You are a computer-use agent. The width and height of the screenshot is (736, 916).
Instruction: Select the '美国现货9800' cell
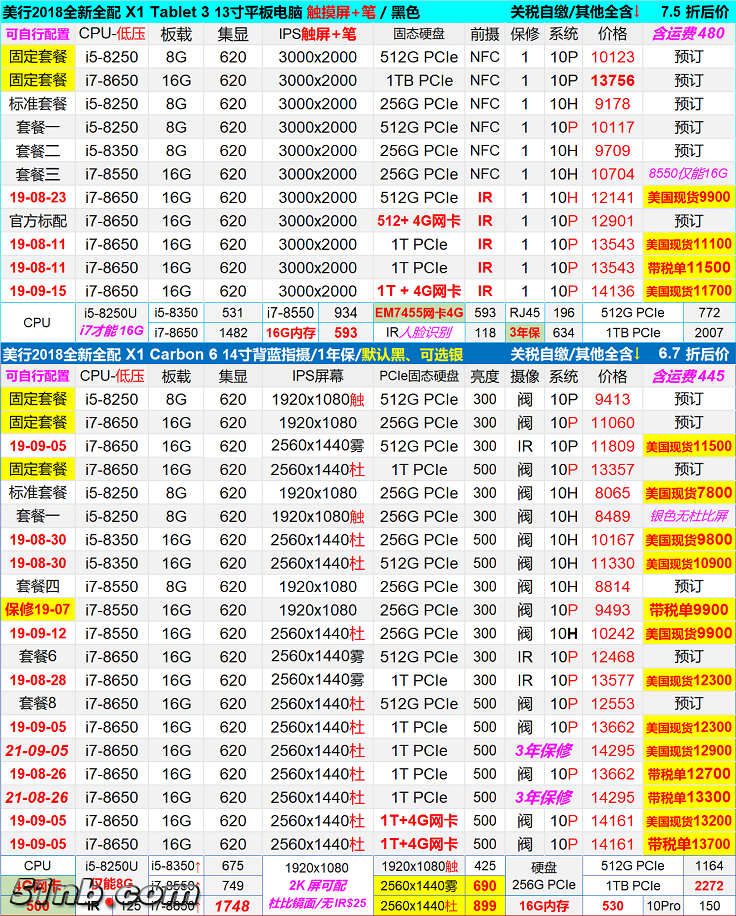688,540
